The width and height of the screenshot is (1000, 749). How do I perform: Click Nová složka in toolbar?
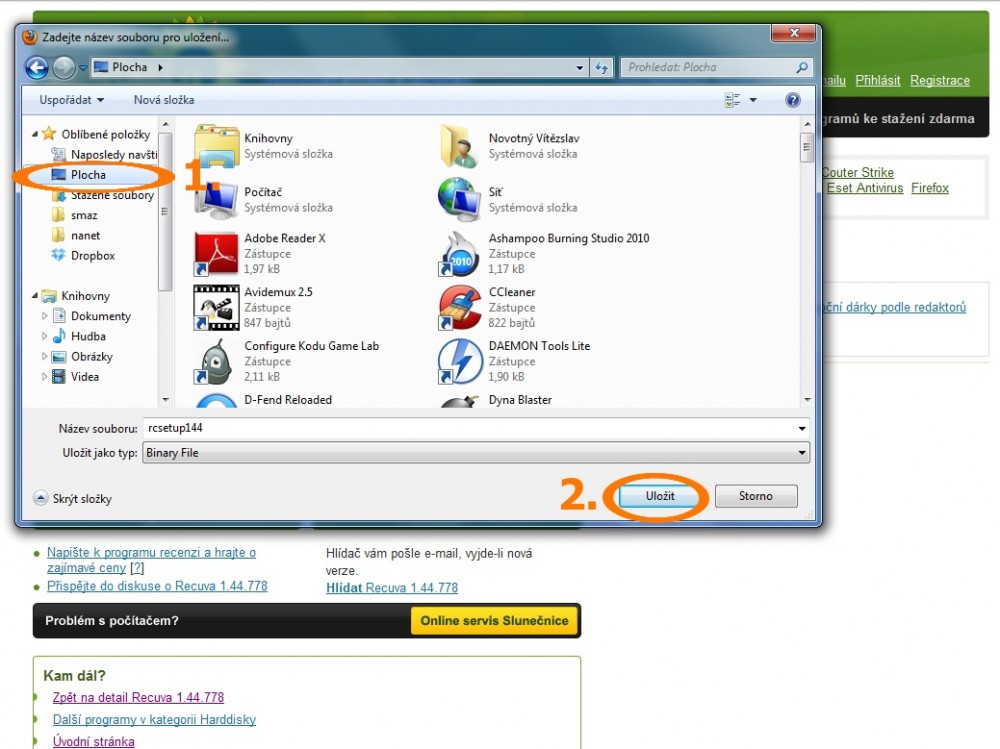(164, 100)
